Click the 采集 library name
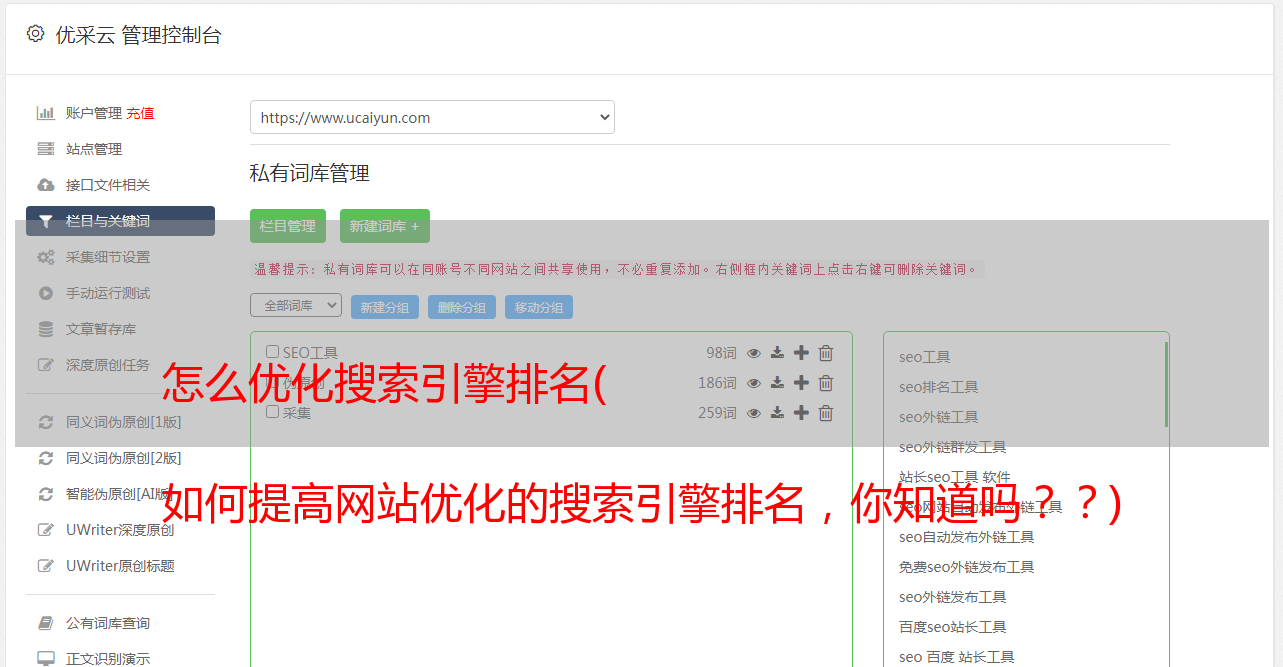This screenshot has width=1283, height=667. point(297,412)
